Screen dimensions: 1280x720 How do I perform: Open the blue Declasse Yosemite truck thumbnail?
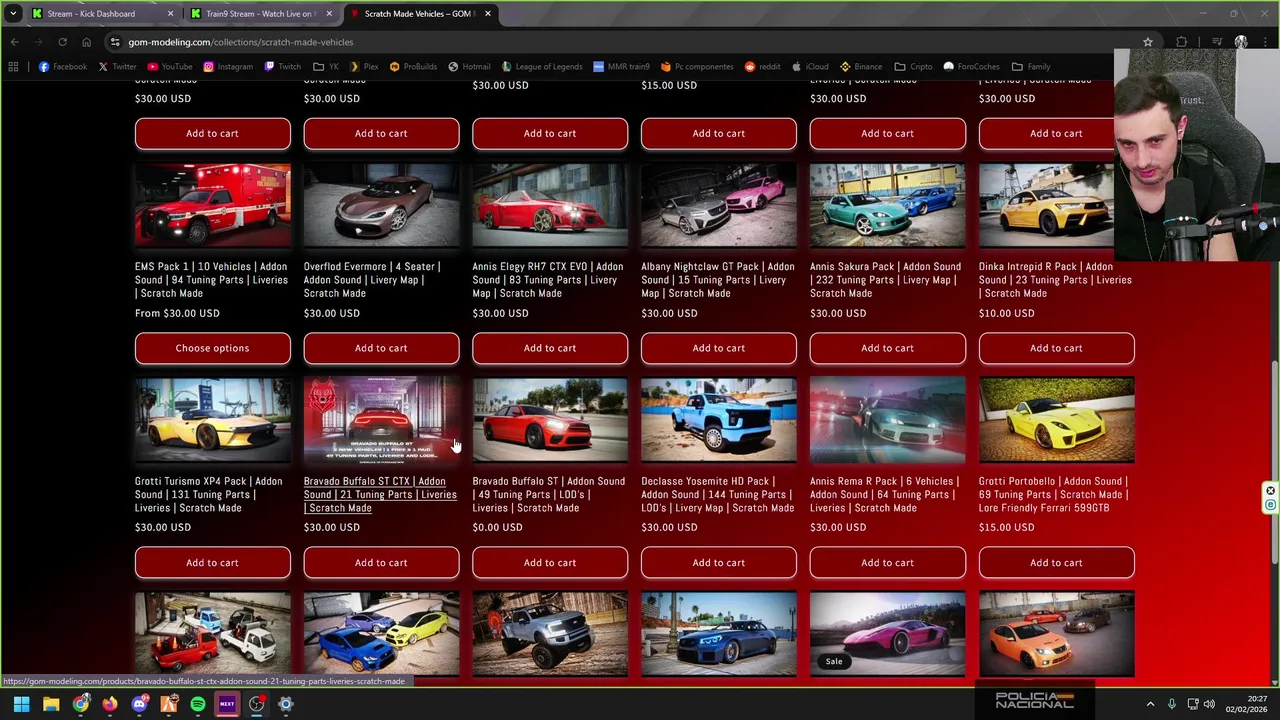[x=719, y=421]
